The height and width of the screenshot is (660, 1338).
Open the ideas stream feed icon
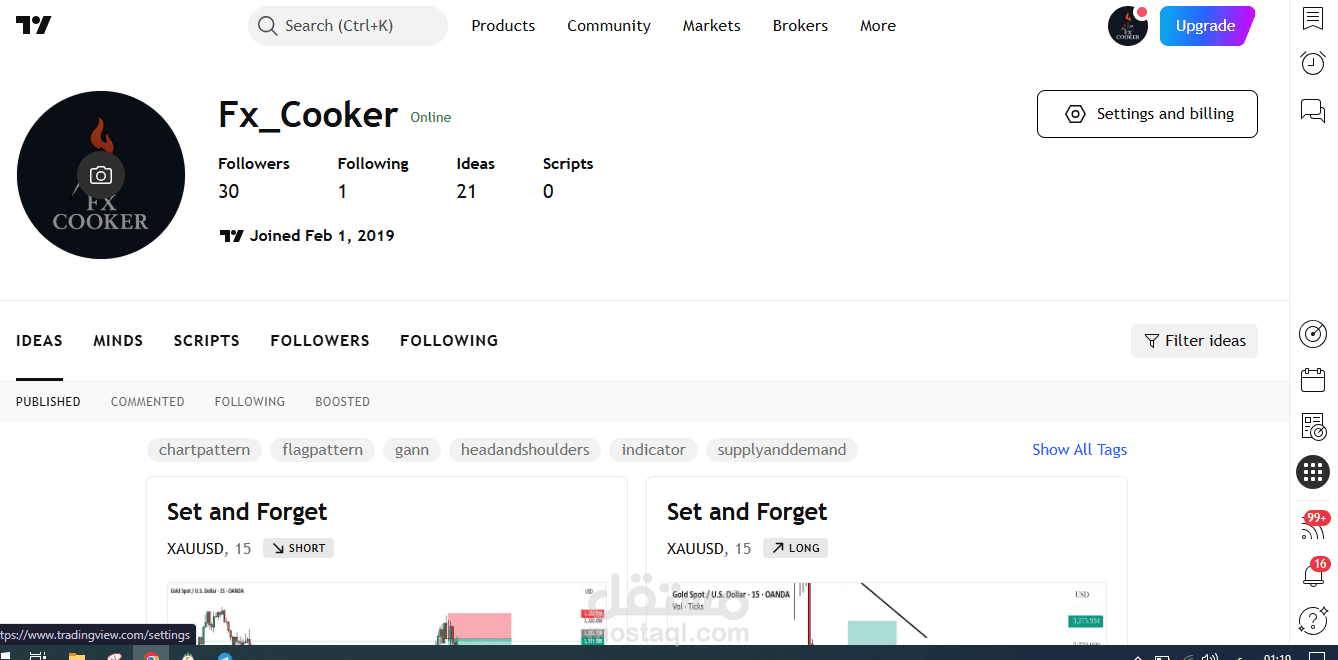click(x=1313, y=526)
